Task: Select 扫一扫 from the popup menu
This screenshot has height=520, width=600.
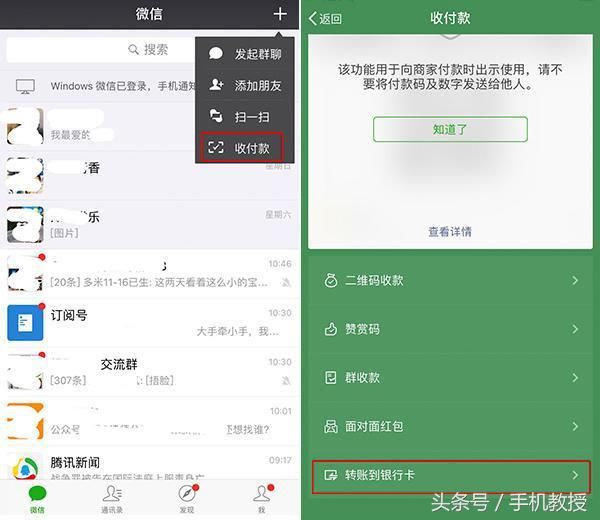Action: (245, 117)
